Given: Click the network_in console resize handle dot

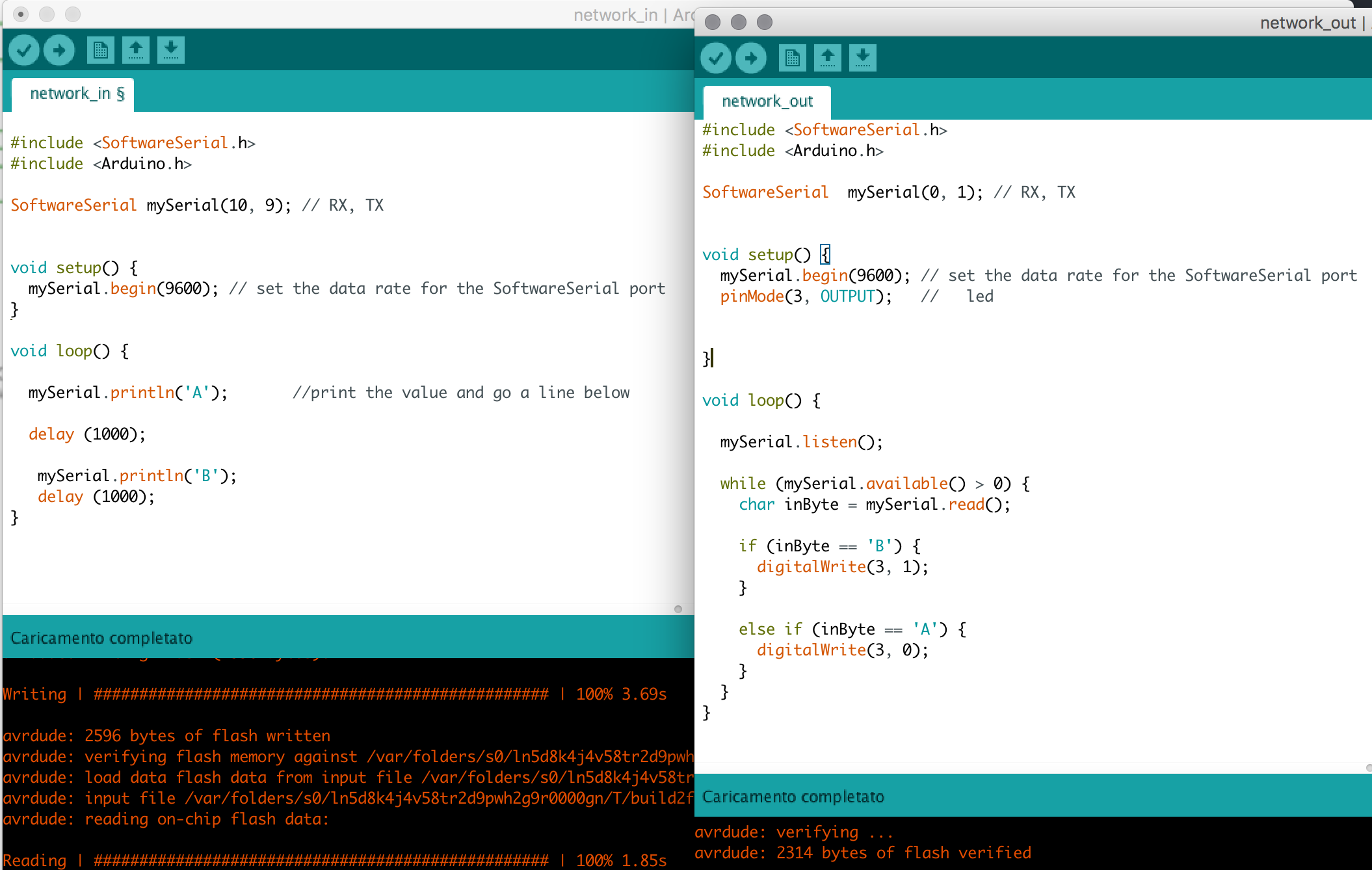Looking at the screenshot, I should (678, 609).
